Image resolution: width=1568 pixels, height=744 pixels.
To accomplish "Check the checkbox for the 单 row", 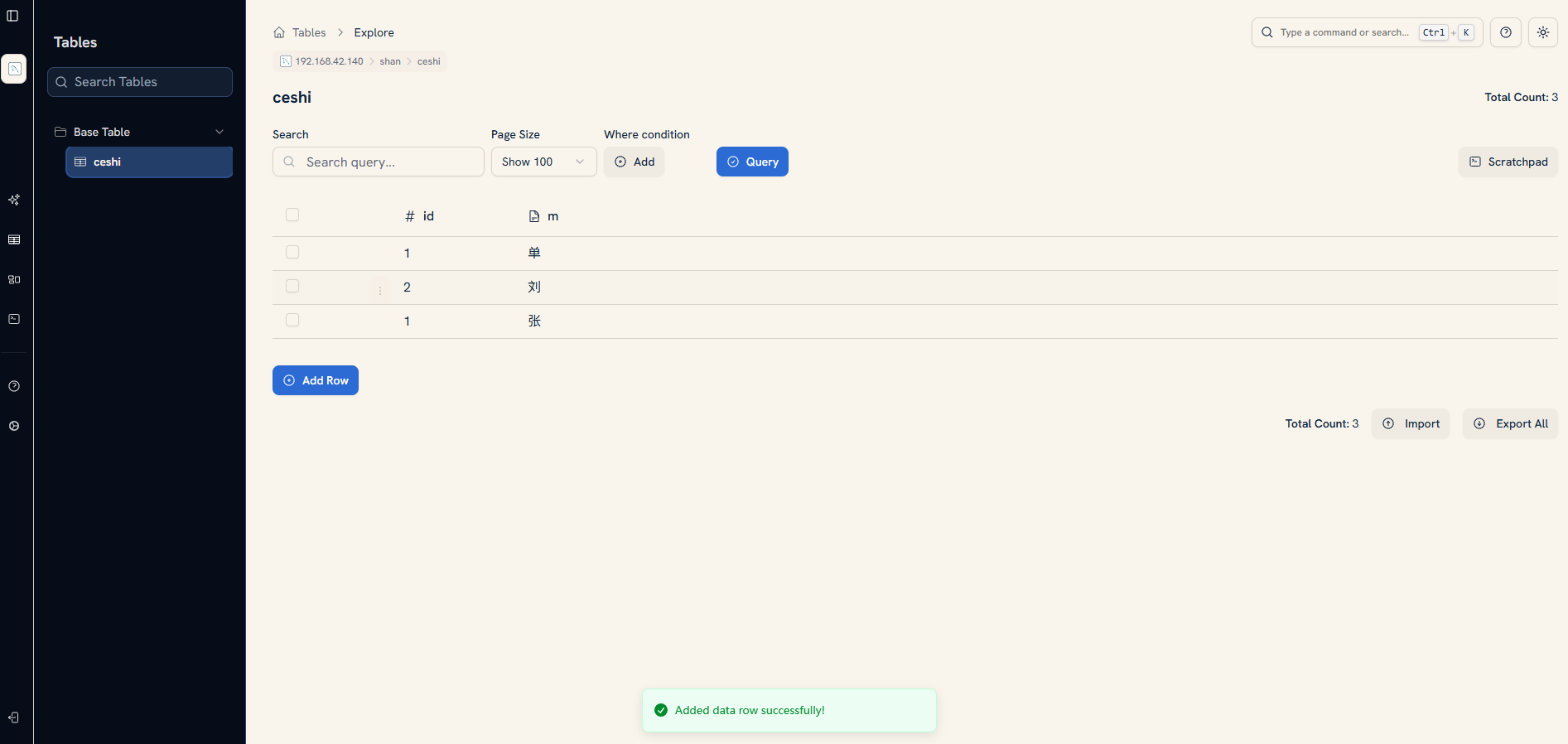I will click(x=292, y=252).
